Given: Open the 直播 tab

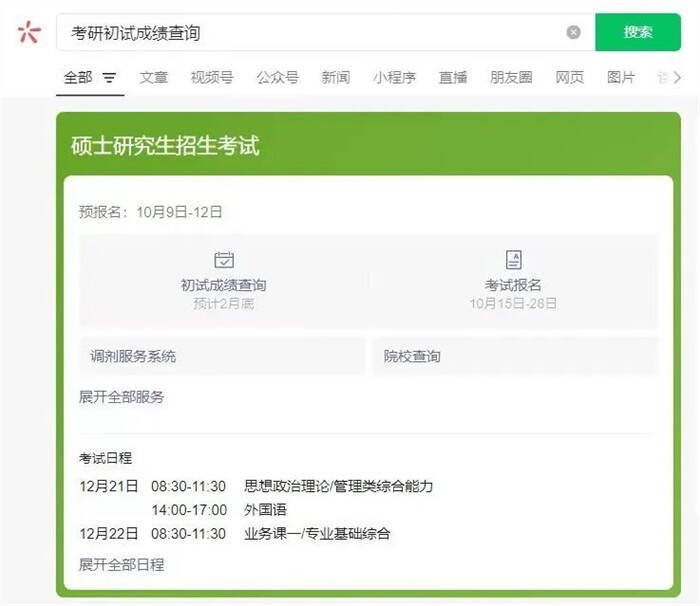Looking at the screenshot, I should [x=452, y=78].
